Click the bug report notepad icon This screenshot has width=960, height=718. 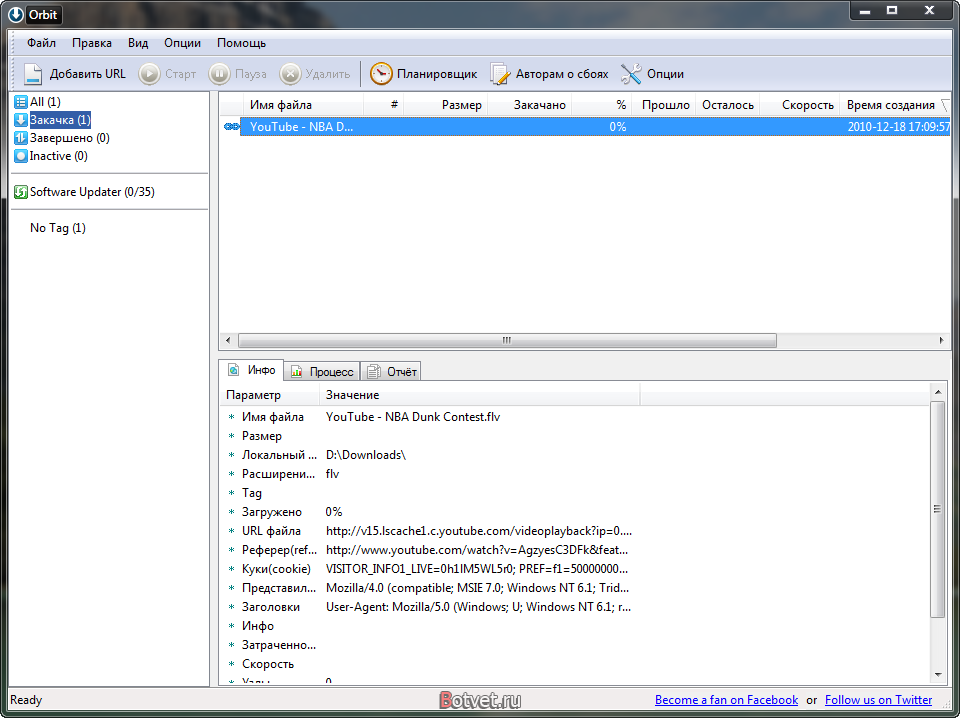pyautogui.click(x=500, y=74)
